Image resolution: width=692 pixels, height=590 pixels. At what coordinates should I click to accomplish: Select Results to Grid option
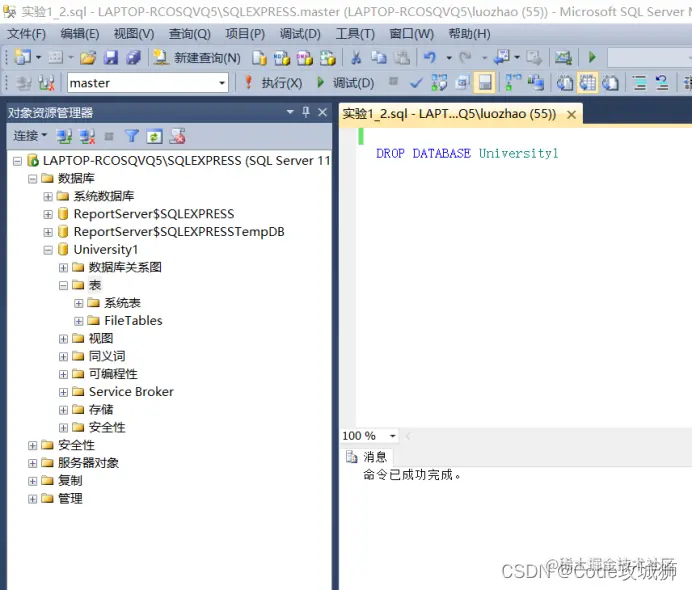(x=587, y=83)
